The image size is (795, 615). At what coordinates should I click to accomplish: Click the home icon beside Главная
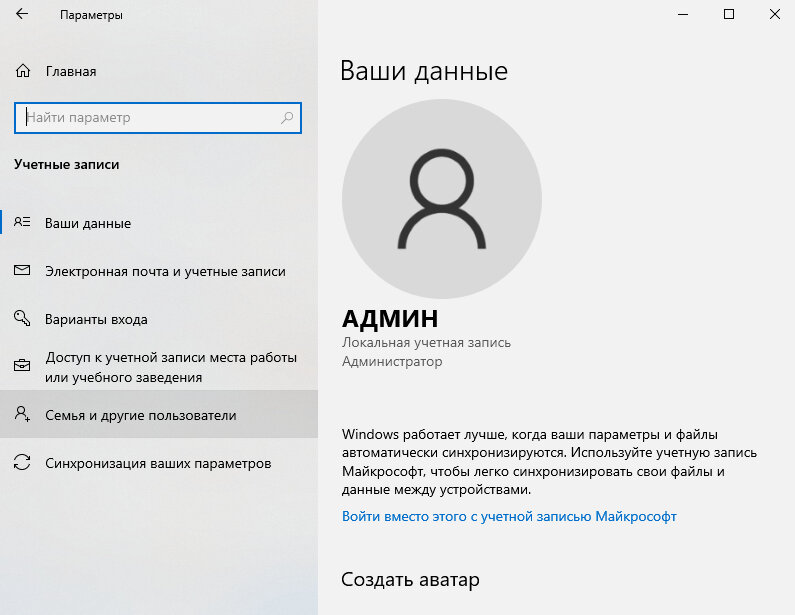23,71
